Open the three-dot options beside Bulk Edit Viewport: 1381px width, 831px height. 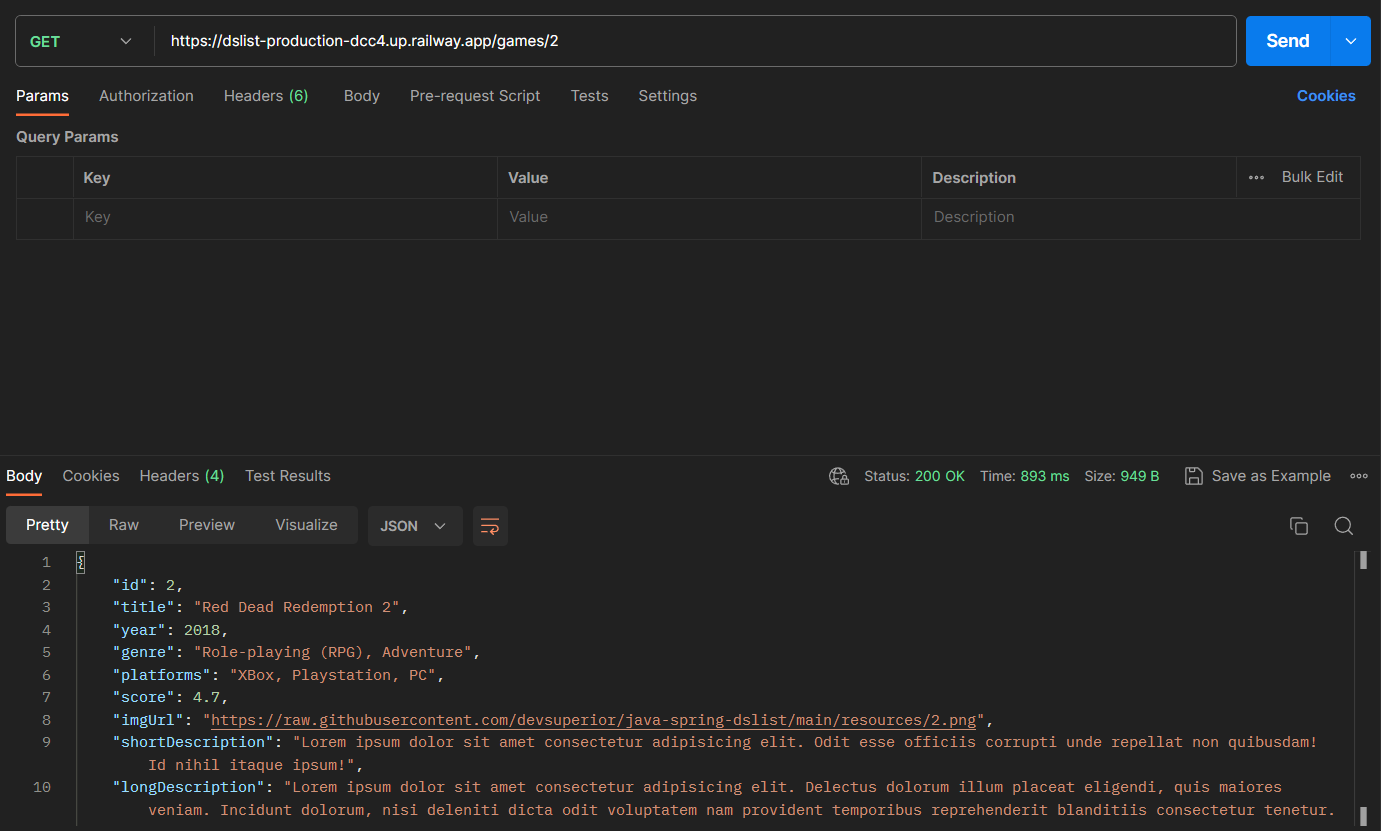coord(1257,177)
